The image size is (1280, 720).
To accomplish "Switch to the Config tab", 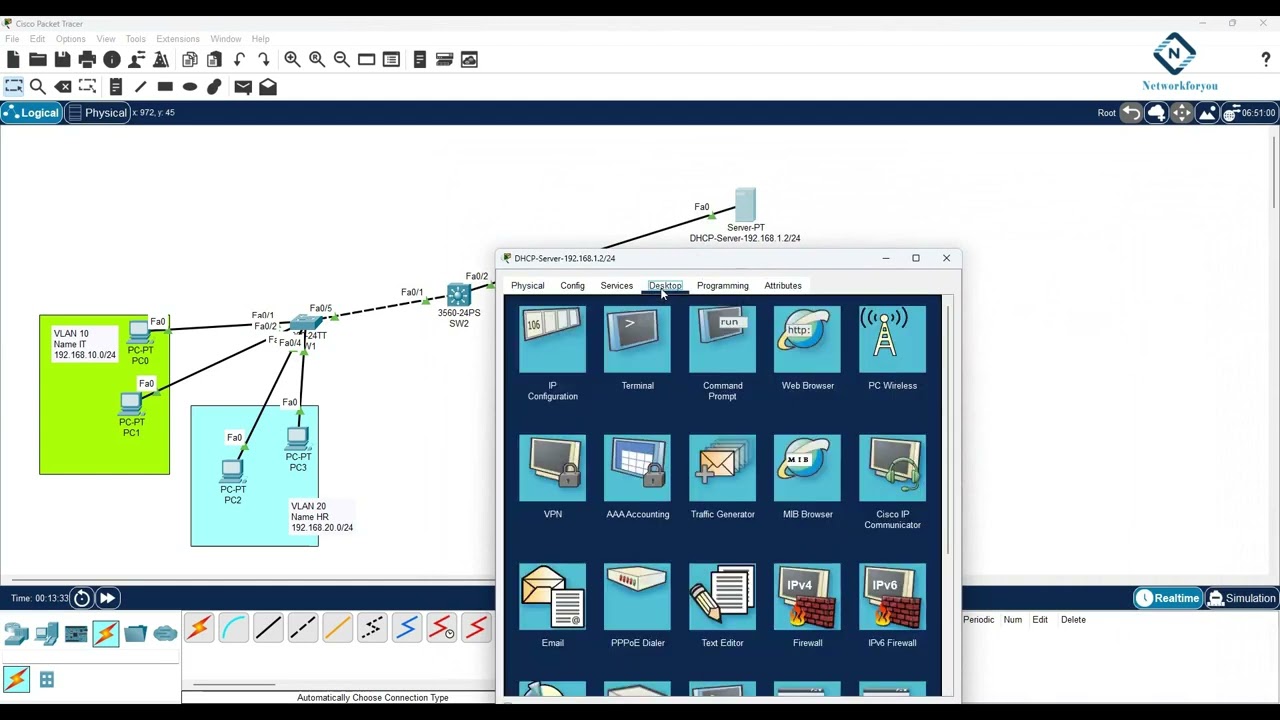I will (x=572, y=286).
